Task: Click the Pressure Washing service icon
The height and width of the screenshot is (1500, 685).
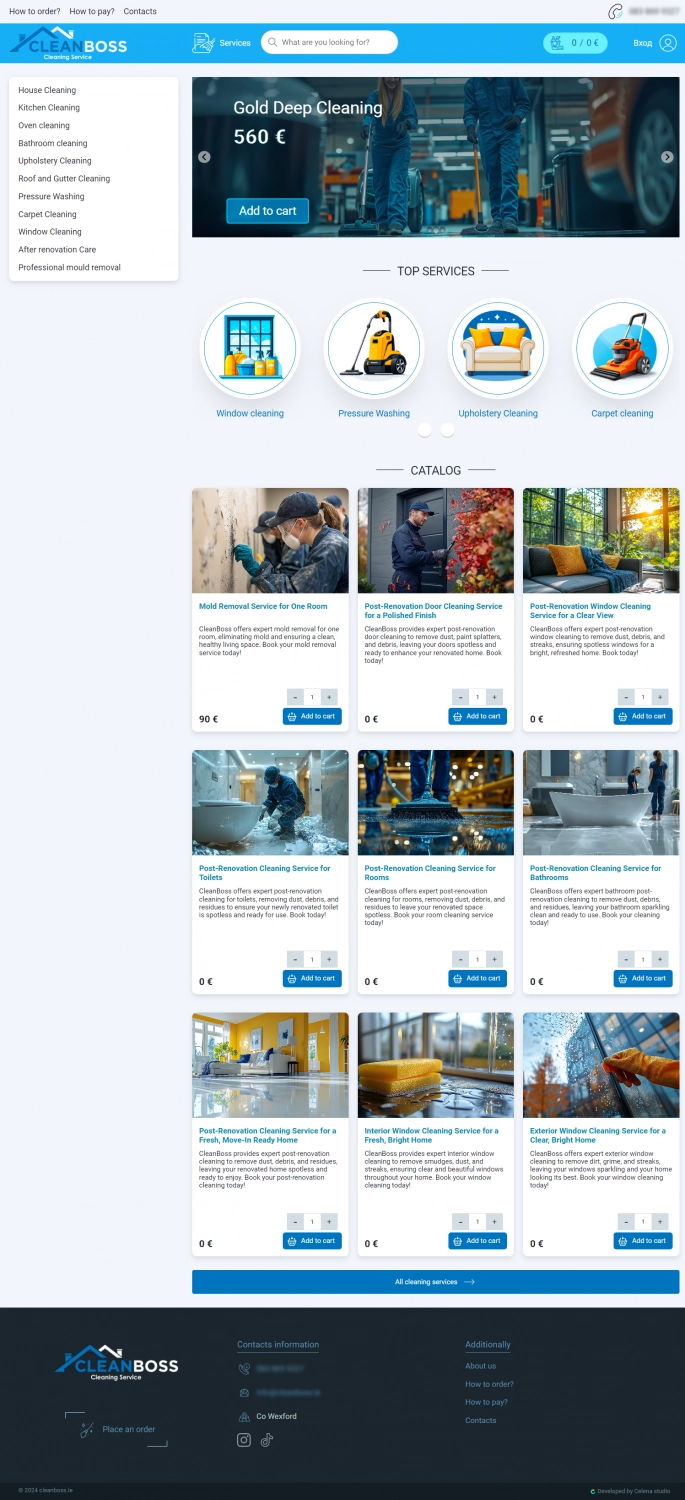Action: (373, 350)
